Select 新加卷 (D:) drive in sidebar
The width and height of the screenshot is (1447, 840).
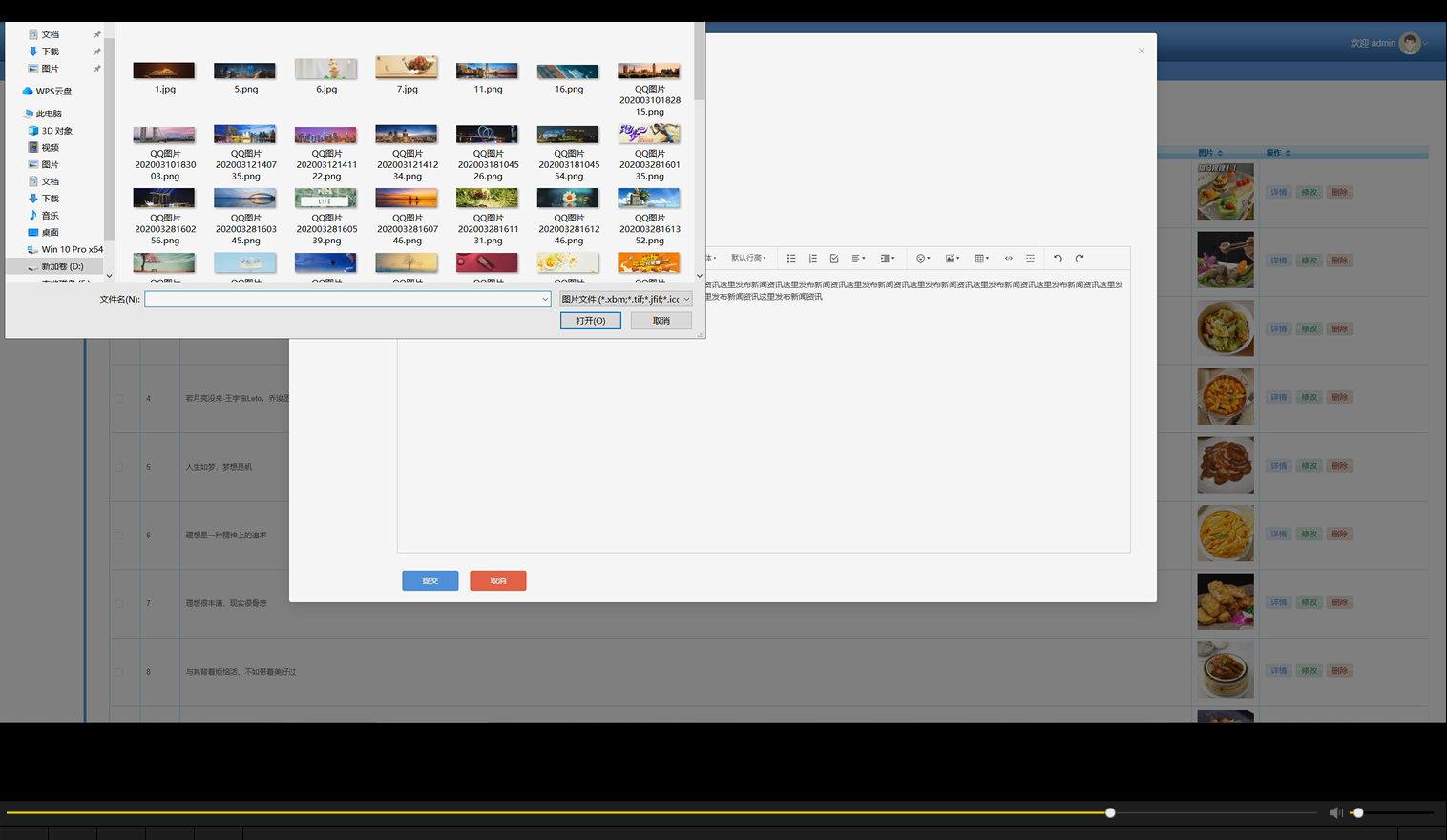[62, 267]
